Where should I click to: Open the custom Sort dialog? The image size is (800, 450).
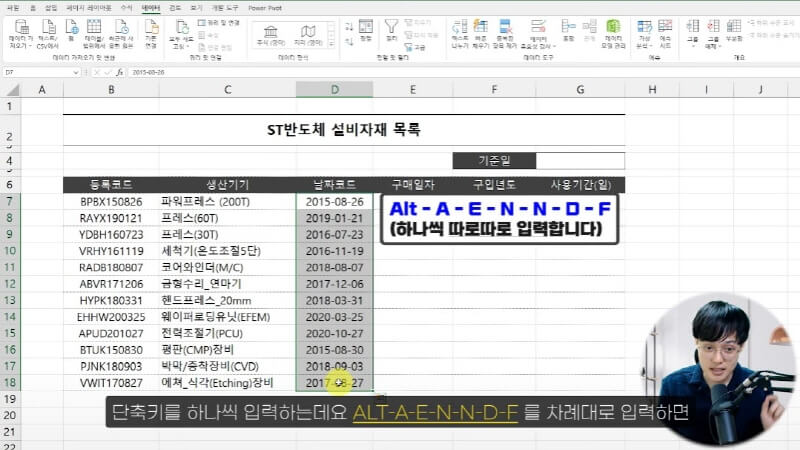click(x=366, y=31)
